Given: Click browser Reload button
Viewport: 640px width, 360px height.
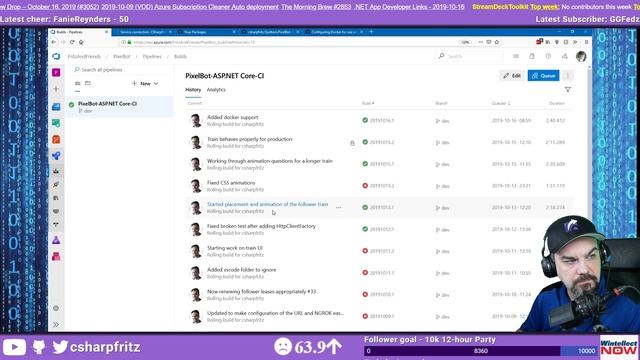Looking at the screenshot, I should [72, 42].
